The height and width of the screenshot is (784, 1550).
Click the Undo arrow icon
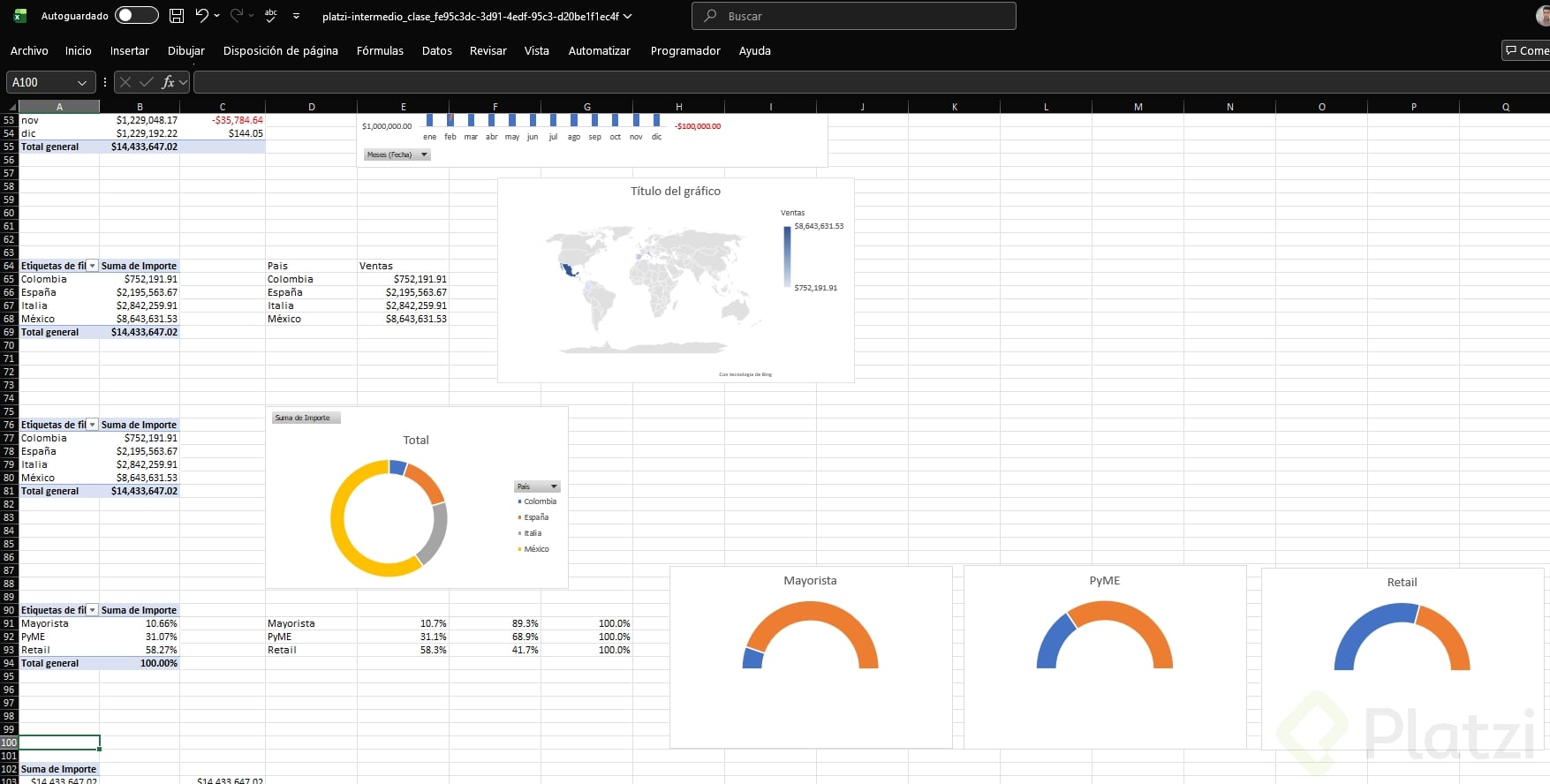click(x=202, y=15)
